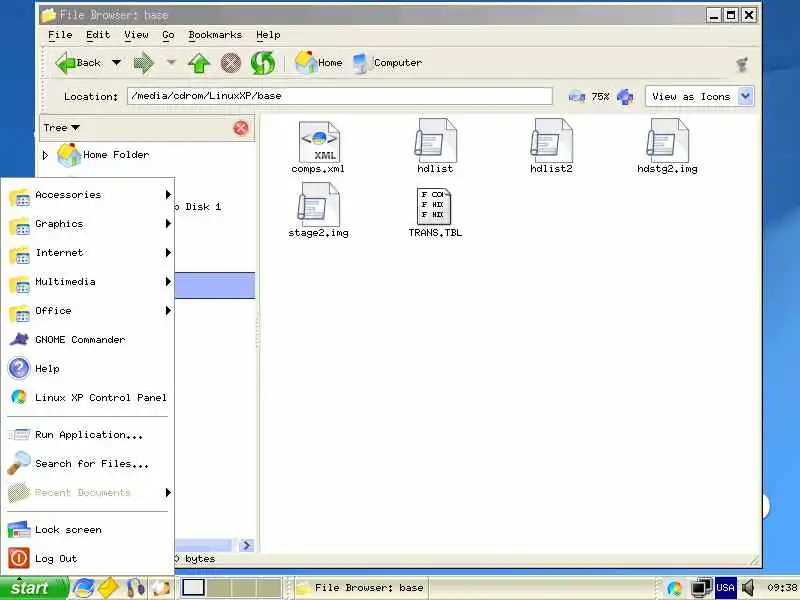The width and height of the screenshot is (800, 600).
Task: Open Linux XP Control Panel
Action: pyautogui.click(x=90, y=398)
